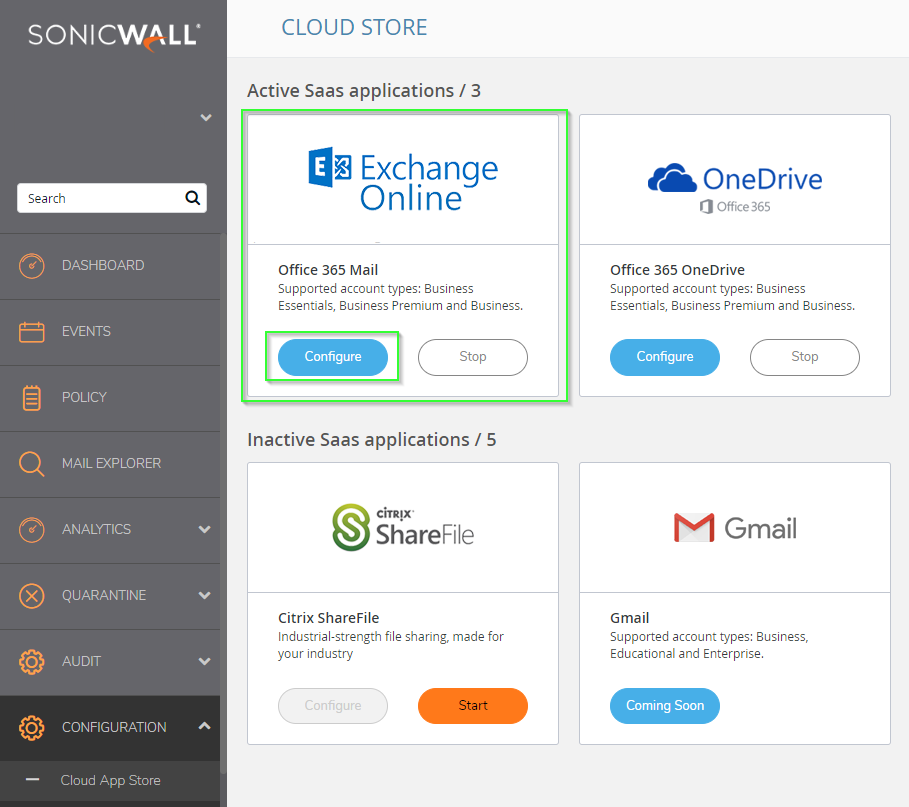Image resolution: width=909 pixels, height=807 pixels.
Task: Click the Quarantine X-circle icon
Action: click(x=31, y=596)
